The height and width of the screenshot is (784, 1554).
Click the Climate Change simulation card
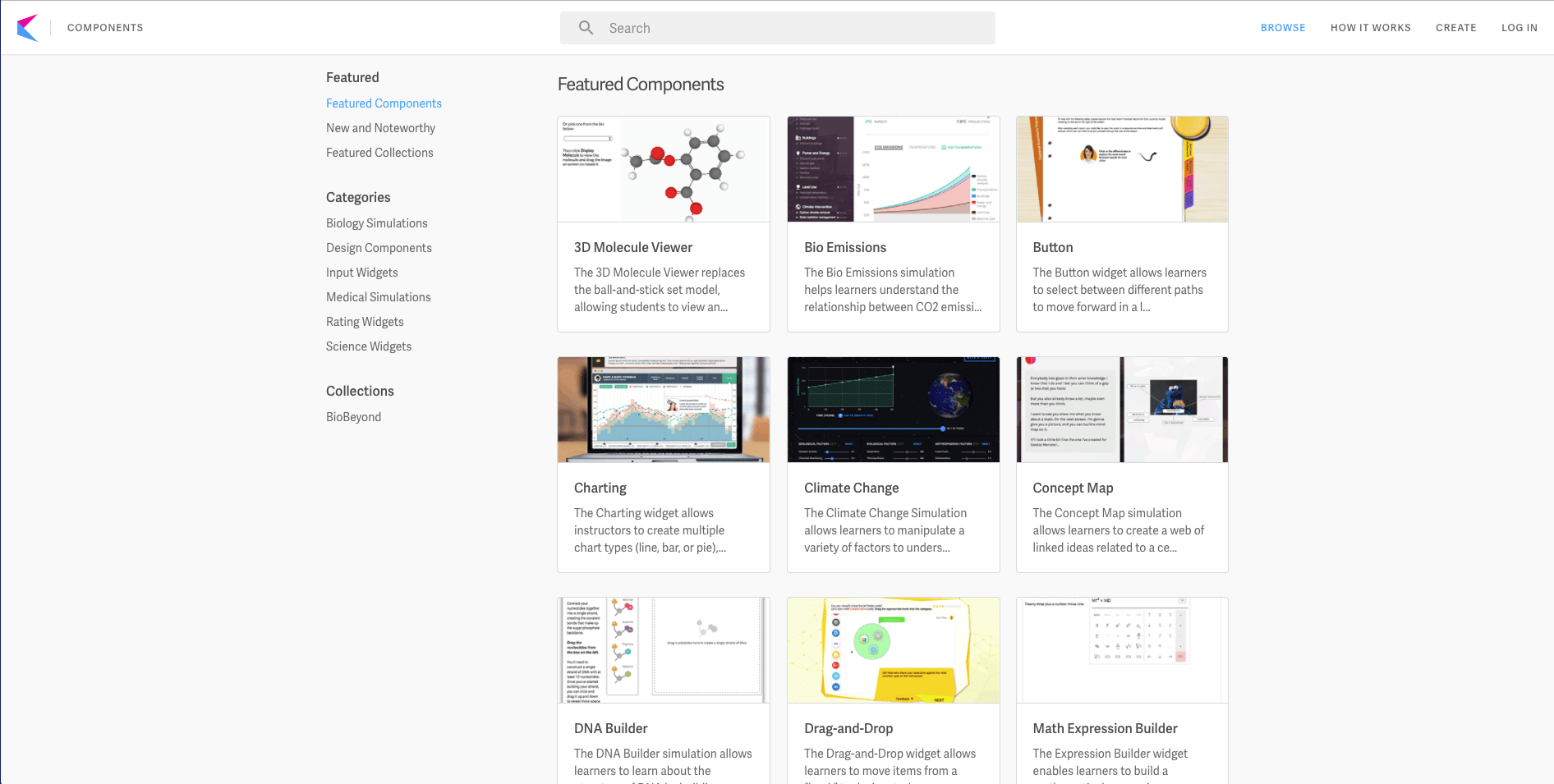click(893, 464)
